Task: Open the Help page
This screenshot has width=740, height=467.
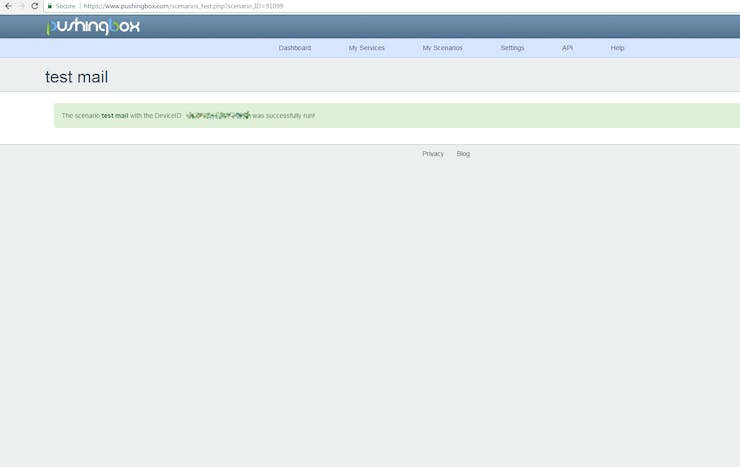Action: pyautogui.click(x=617, y=48)
